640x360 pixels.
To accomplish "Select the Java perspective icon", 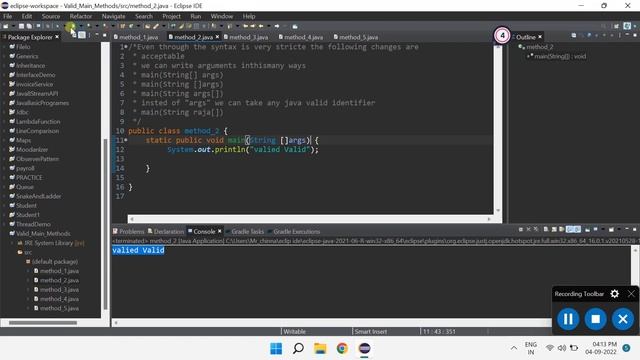I will [x=627, y=26].
